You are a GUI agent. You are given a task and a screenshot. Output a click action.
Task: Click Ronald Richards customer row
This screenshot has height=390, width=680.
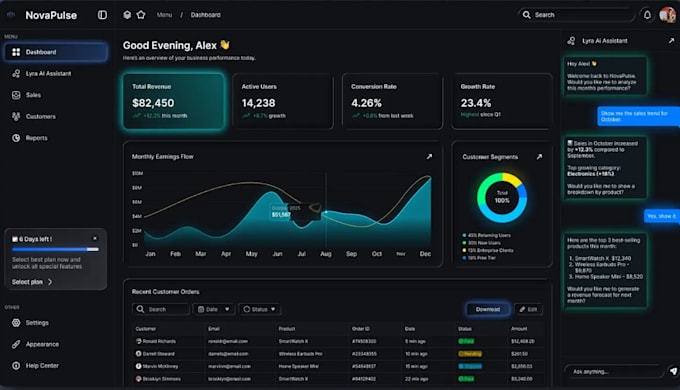[x=338, y=341]
